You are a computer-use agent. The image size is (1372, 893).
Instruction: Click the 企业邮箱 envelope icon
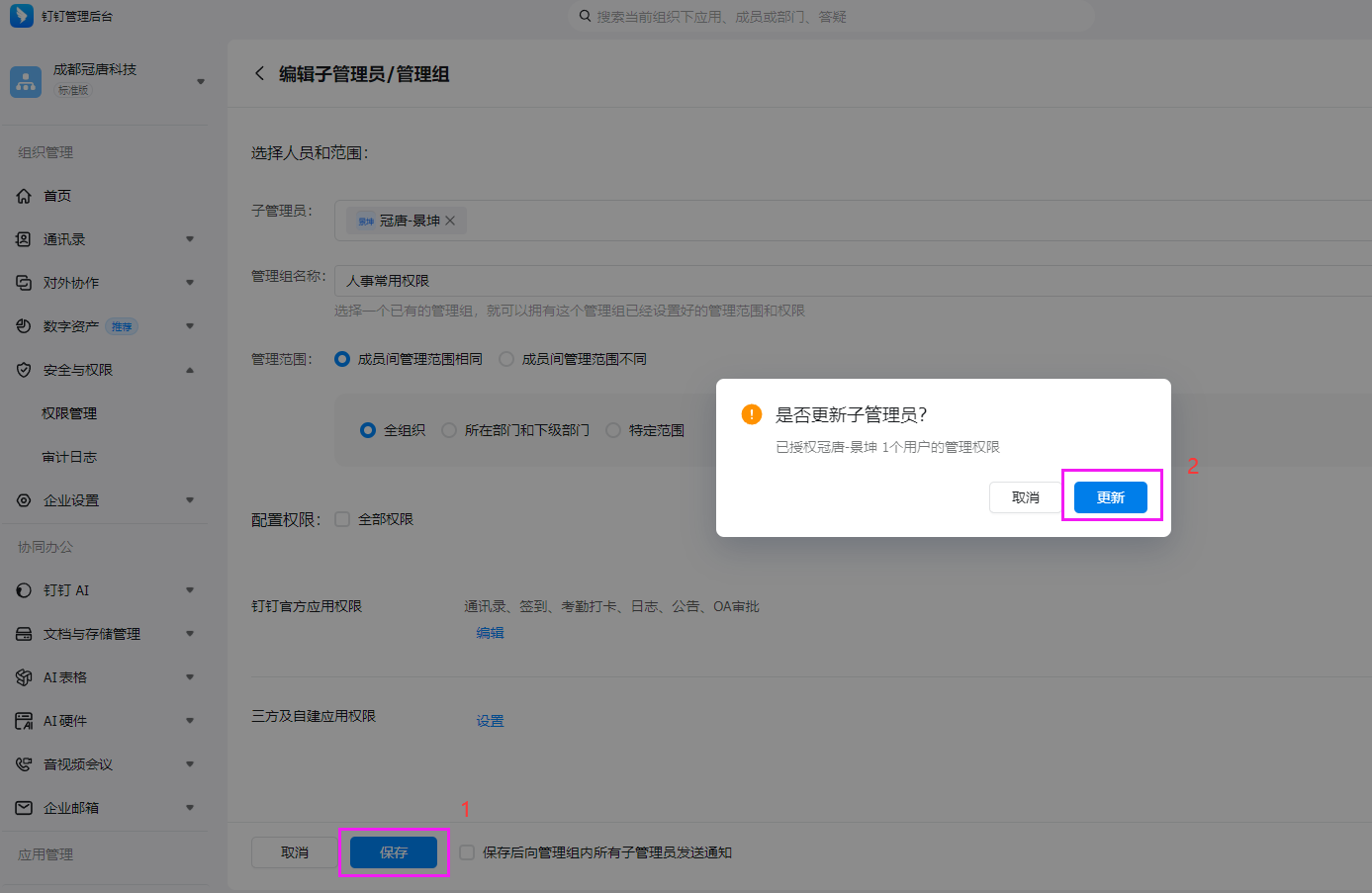[24, 808]
